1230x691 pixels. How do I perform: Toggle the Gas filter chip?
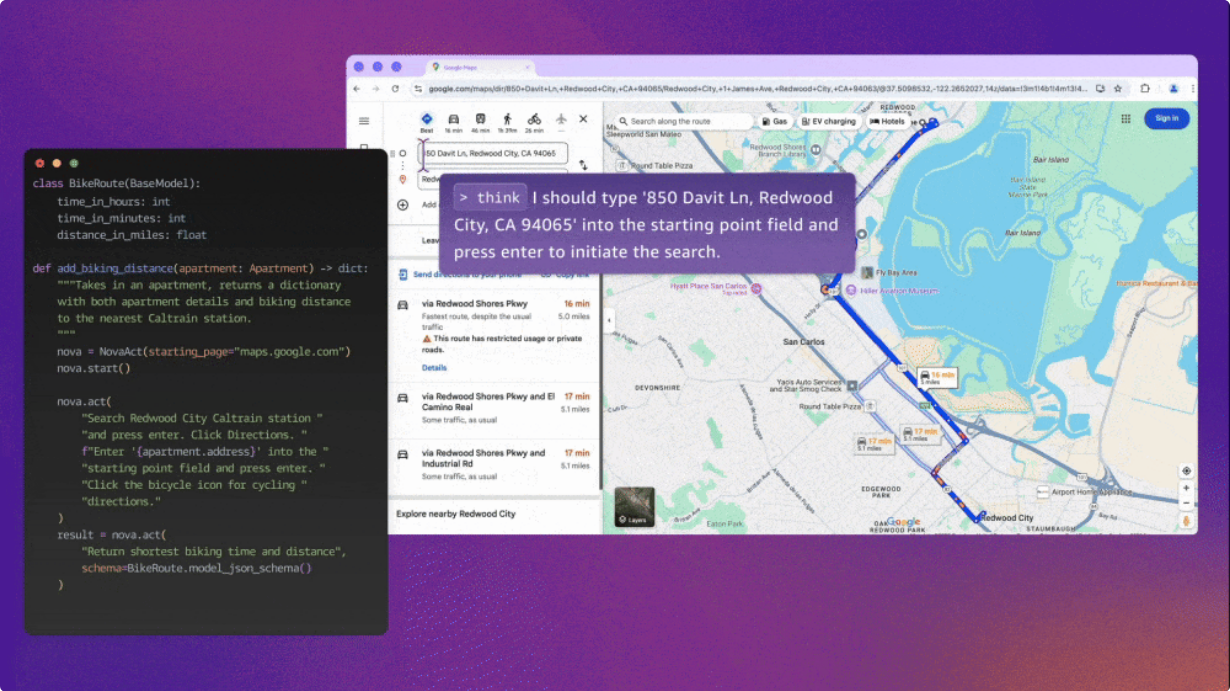775,121
